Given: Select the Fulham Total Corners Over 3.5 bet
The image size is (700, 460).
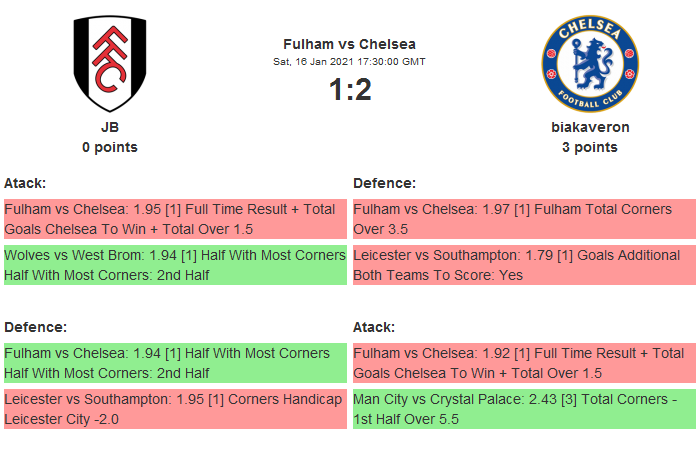Looking at the screenshot, I should [524, 219].
